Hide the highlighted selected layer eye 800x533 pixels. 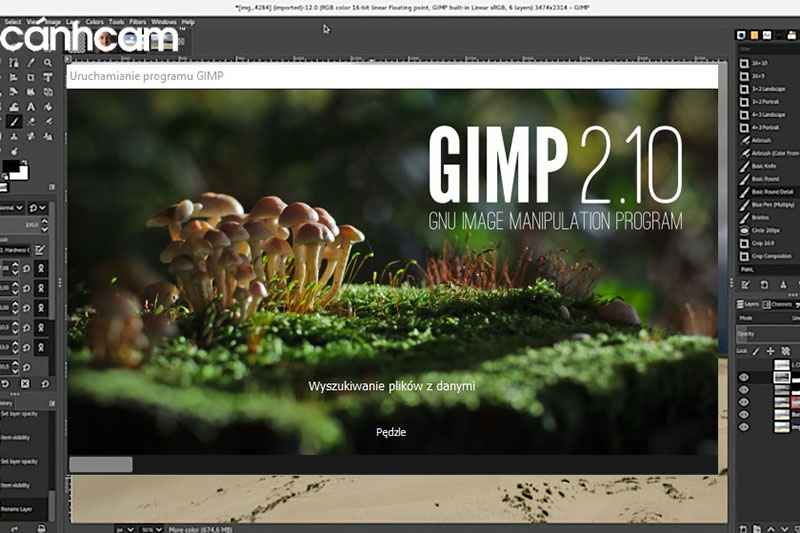[x=744, y=377]
